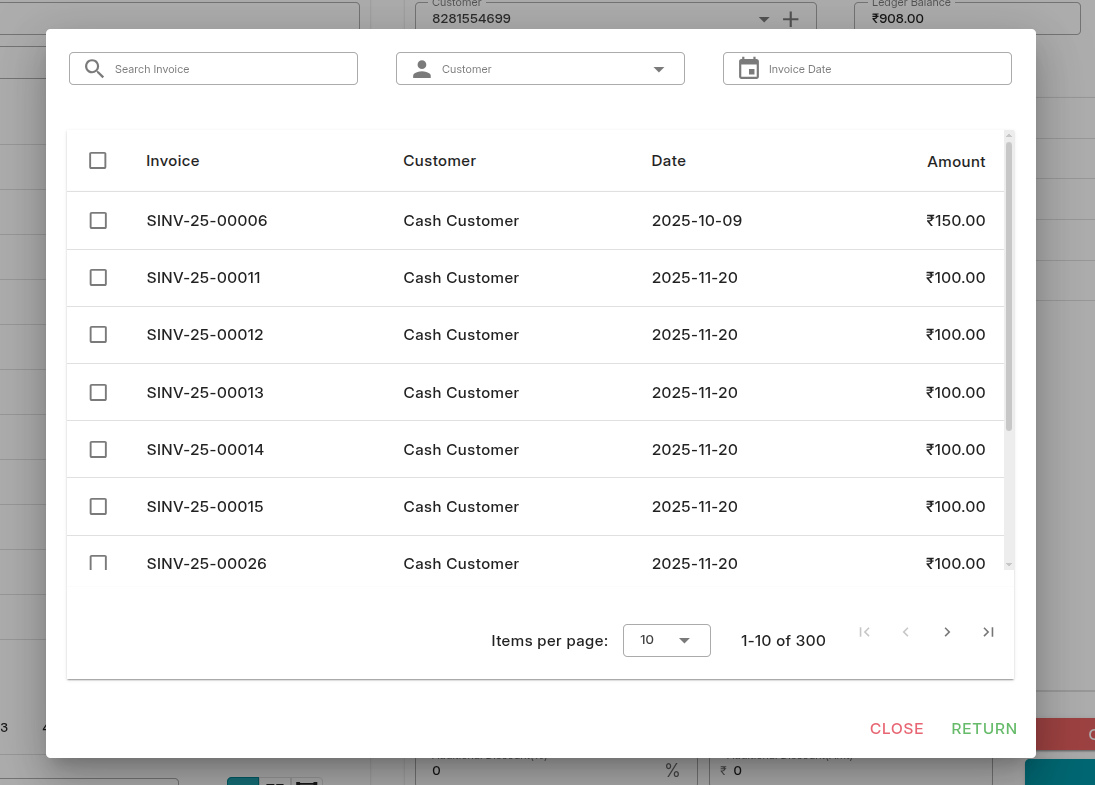Open the calendar icon for Invoice Date
Screen dimensions: 1095x785
(749, 68)
